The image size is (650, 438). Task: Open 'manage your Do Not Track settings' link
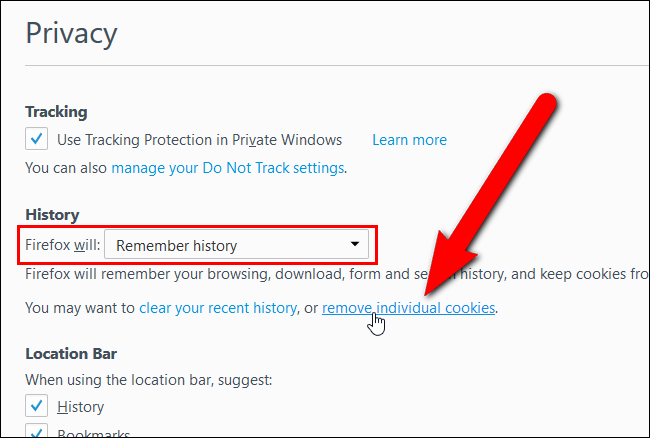(227, 167)
